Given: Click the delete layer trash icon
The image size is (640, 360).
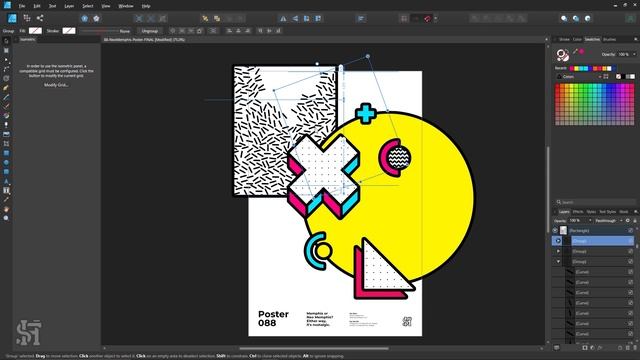Looking at the screenshot, I should (x=635, y=348).
